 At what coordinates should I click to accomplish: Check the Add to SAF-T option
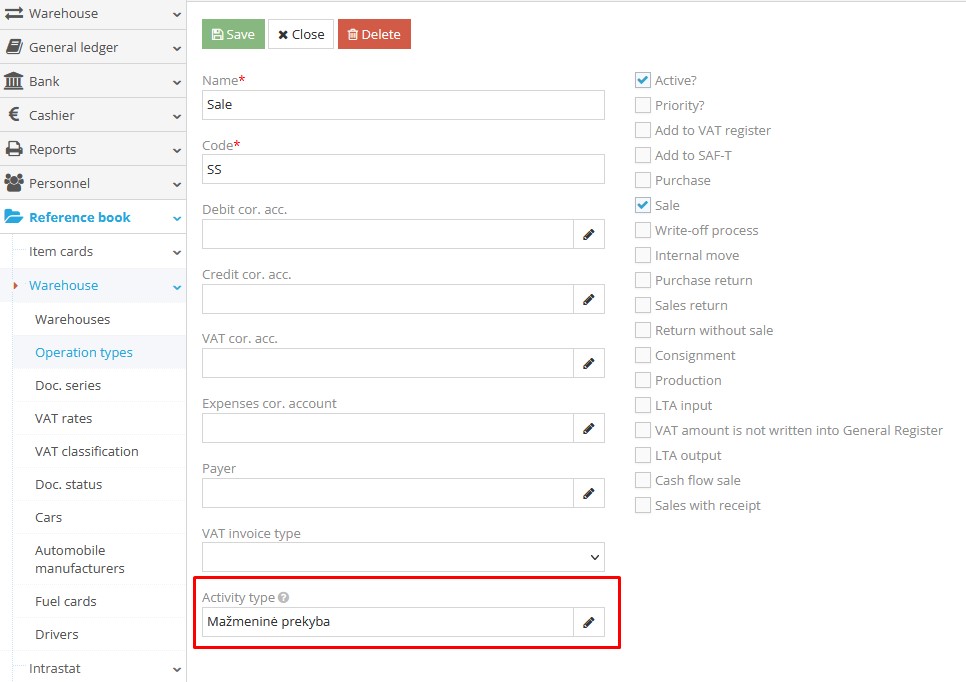tap(643, 154)
